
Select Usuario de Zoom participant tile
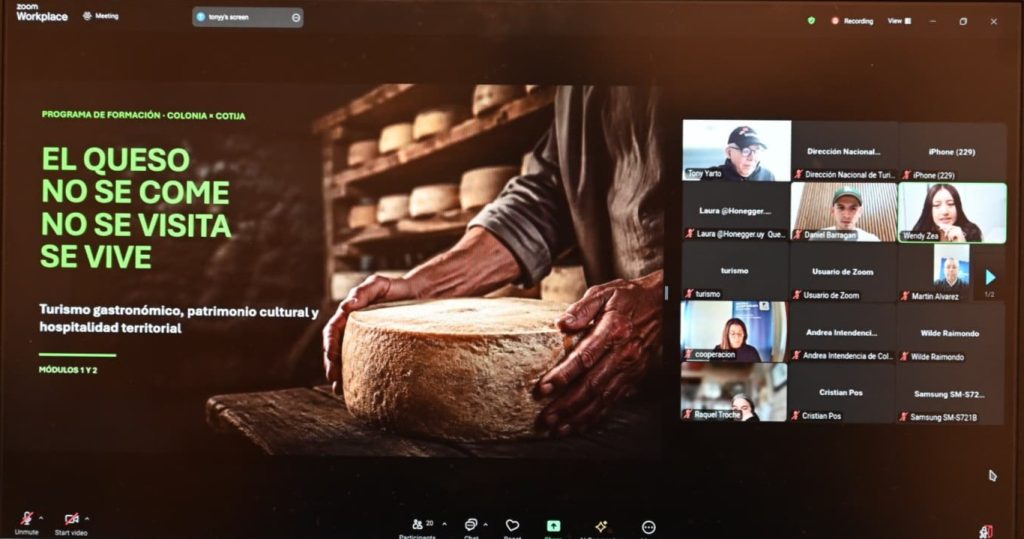843,272
